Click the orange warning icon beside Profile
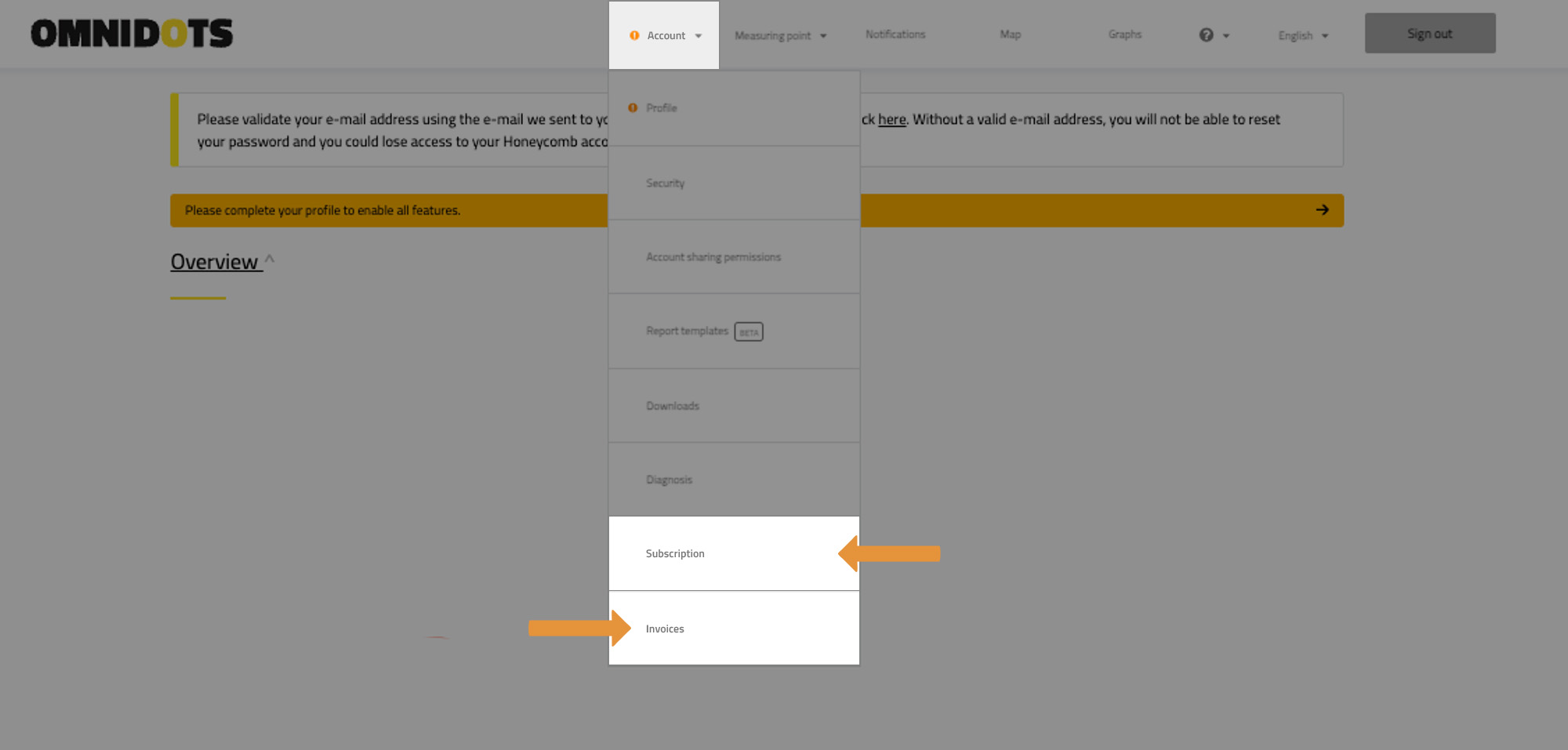This screenshot has height=750, width=1568. 633,108
